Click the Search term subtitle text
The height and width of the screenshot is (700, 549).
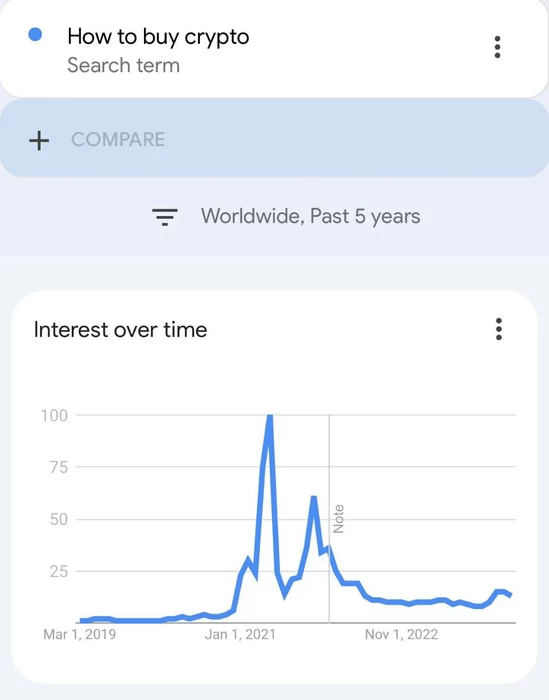tap(124, 65)
